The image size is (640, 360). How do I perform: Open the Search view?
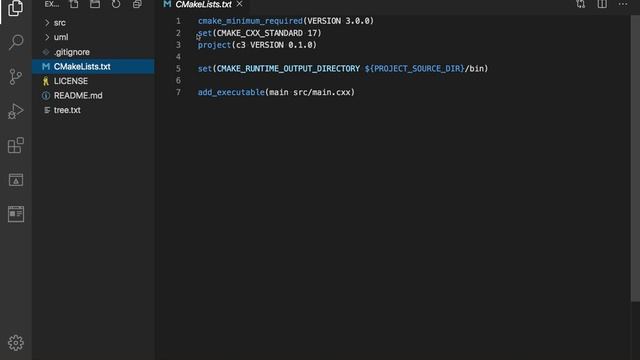(x=16, y=42)
